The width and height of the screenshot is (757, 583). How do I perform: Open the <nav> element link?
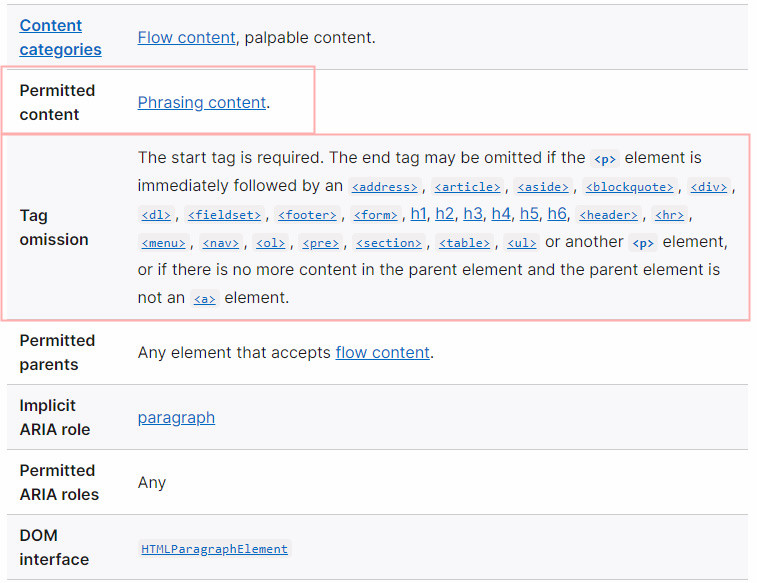[220, 243]
